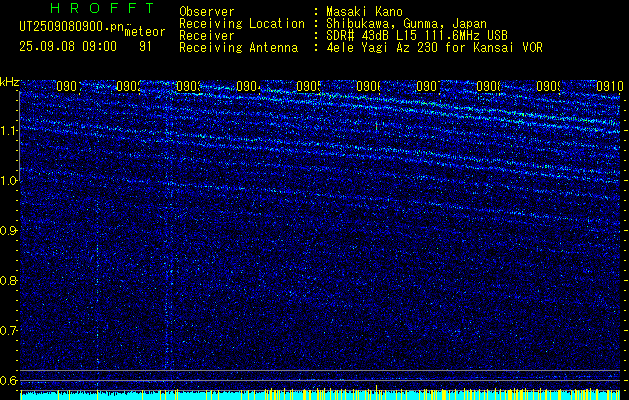Image resolution: width=629 pixels, height=400 pixels.
Task: Click the 0902 time marker
Action: tap(130, 86)
